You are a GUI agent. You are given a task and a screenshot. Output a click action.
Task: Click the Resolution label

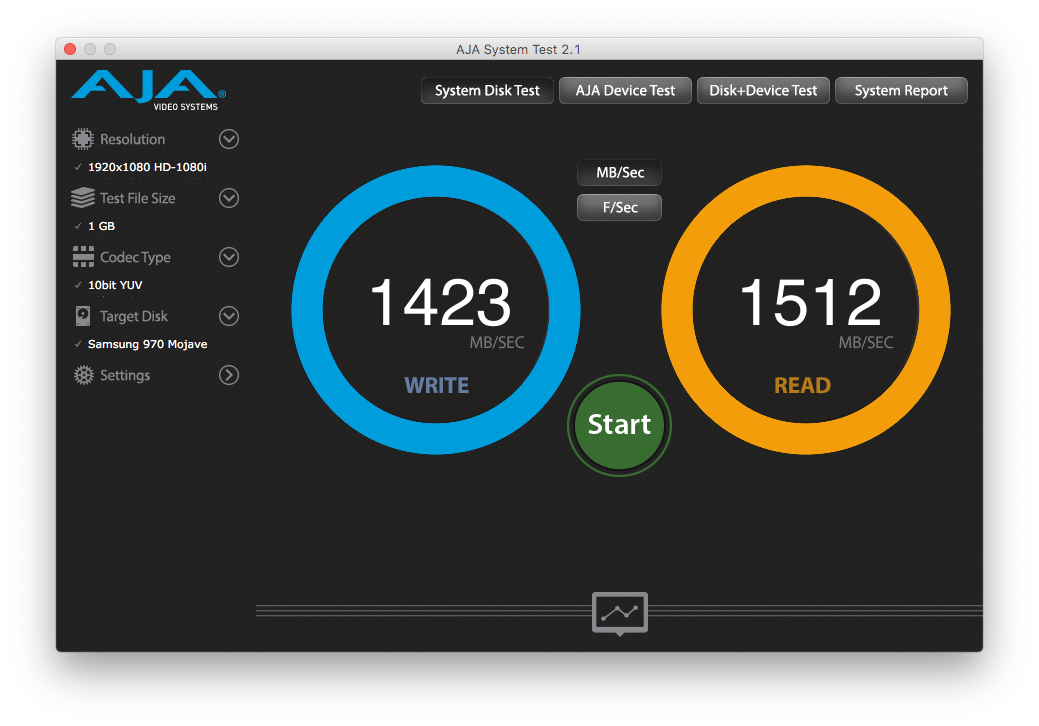pos(133,139)
